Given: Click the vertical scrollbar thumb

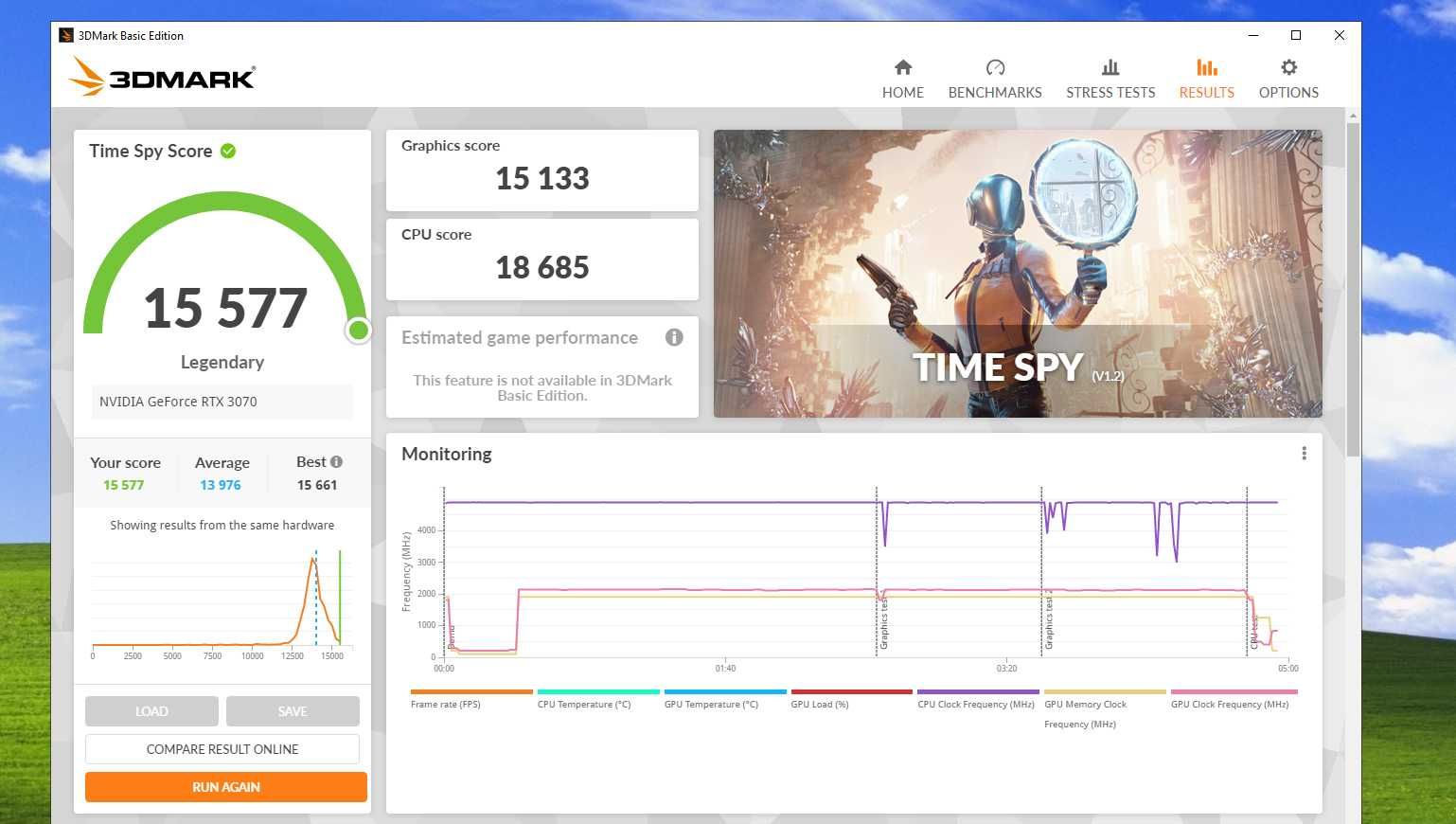Looking at the screenshot, I should [x=1353, y=289].
